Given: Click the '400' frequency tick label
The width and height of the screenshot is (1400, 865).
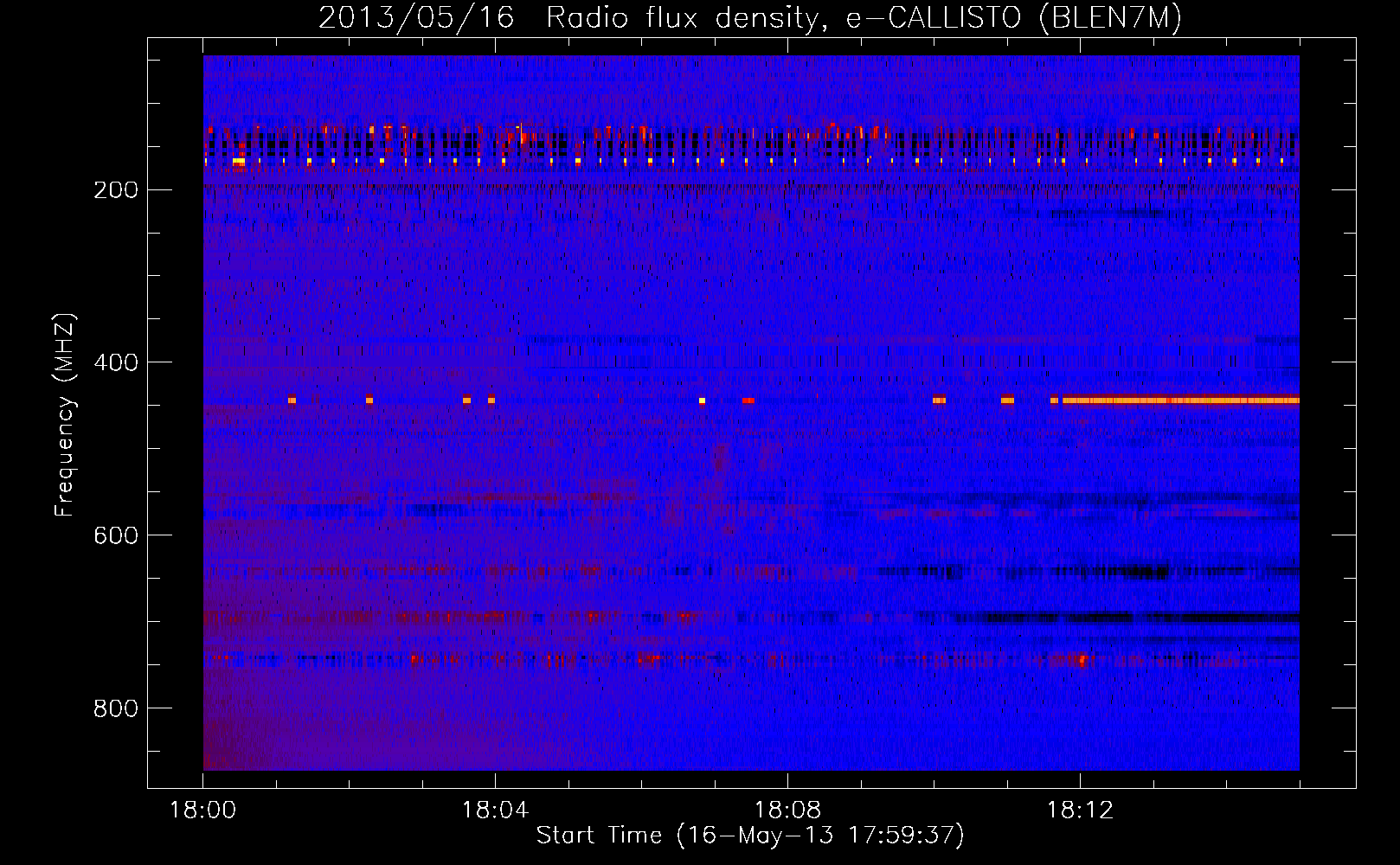Looking at the screenshot, I should pos(115,362).
